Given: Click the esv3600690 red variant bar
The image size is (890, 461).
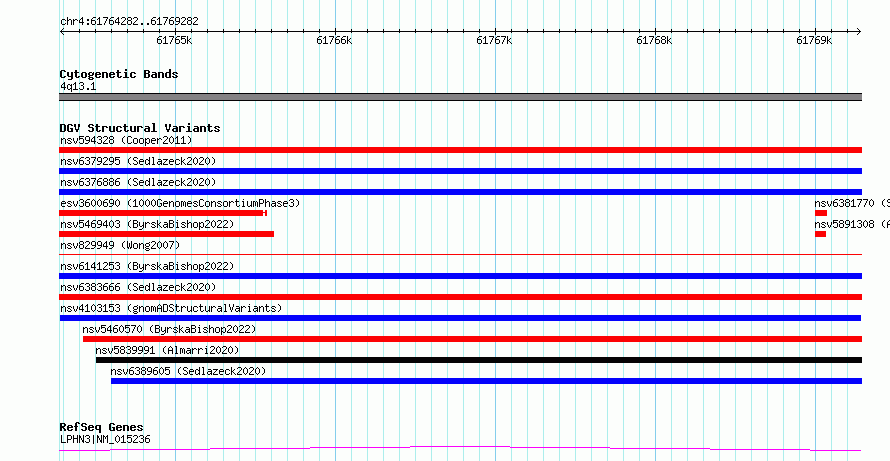Looking at the screenshot, I should click(x=163, y=213).
